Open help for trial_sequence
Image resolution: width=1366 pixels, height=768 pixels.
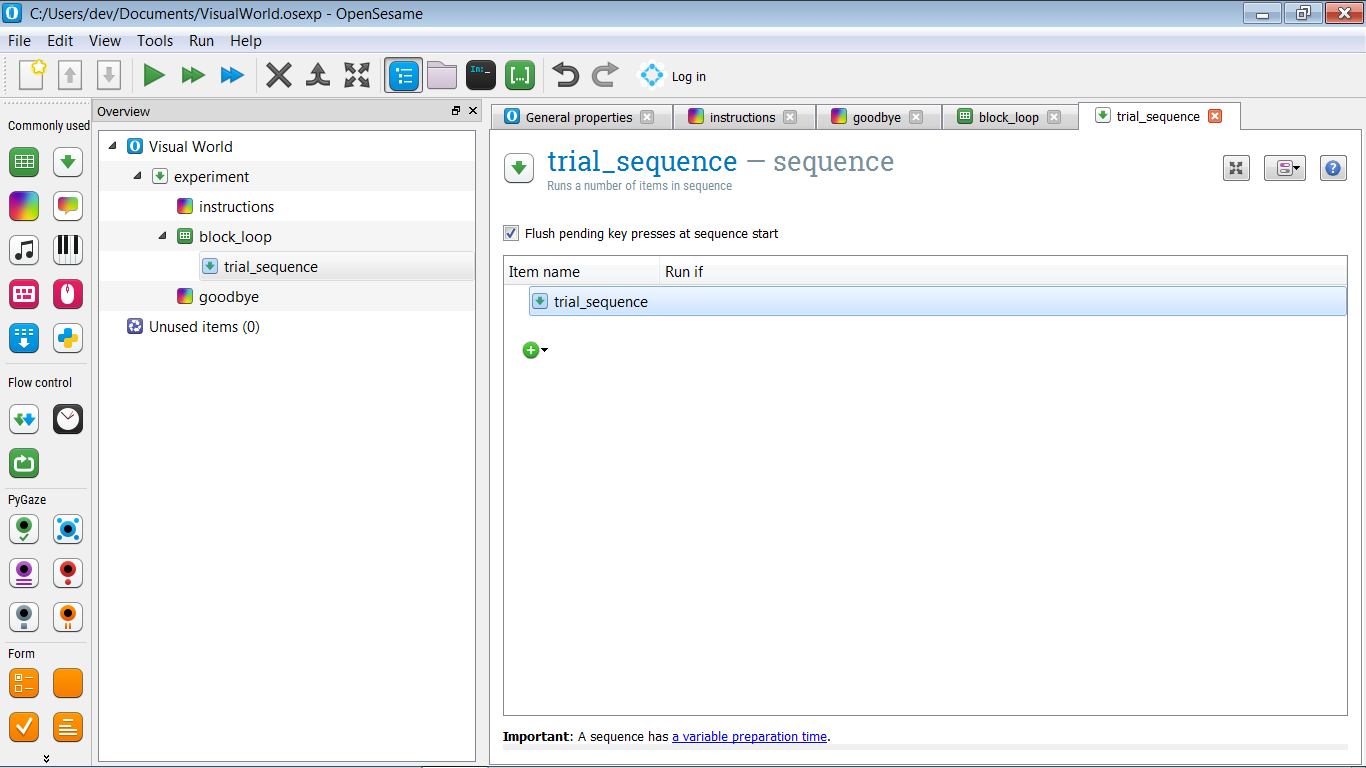pos(1332,168)
